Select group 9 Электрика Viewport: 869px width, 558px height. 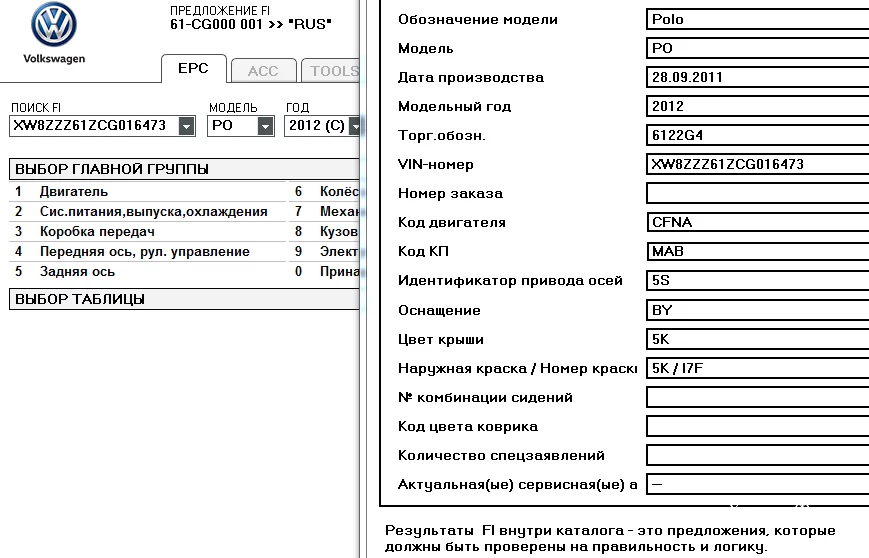(x=324, y=252)
